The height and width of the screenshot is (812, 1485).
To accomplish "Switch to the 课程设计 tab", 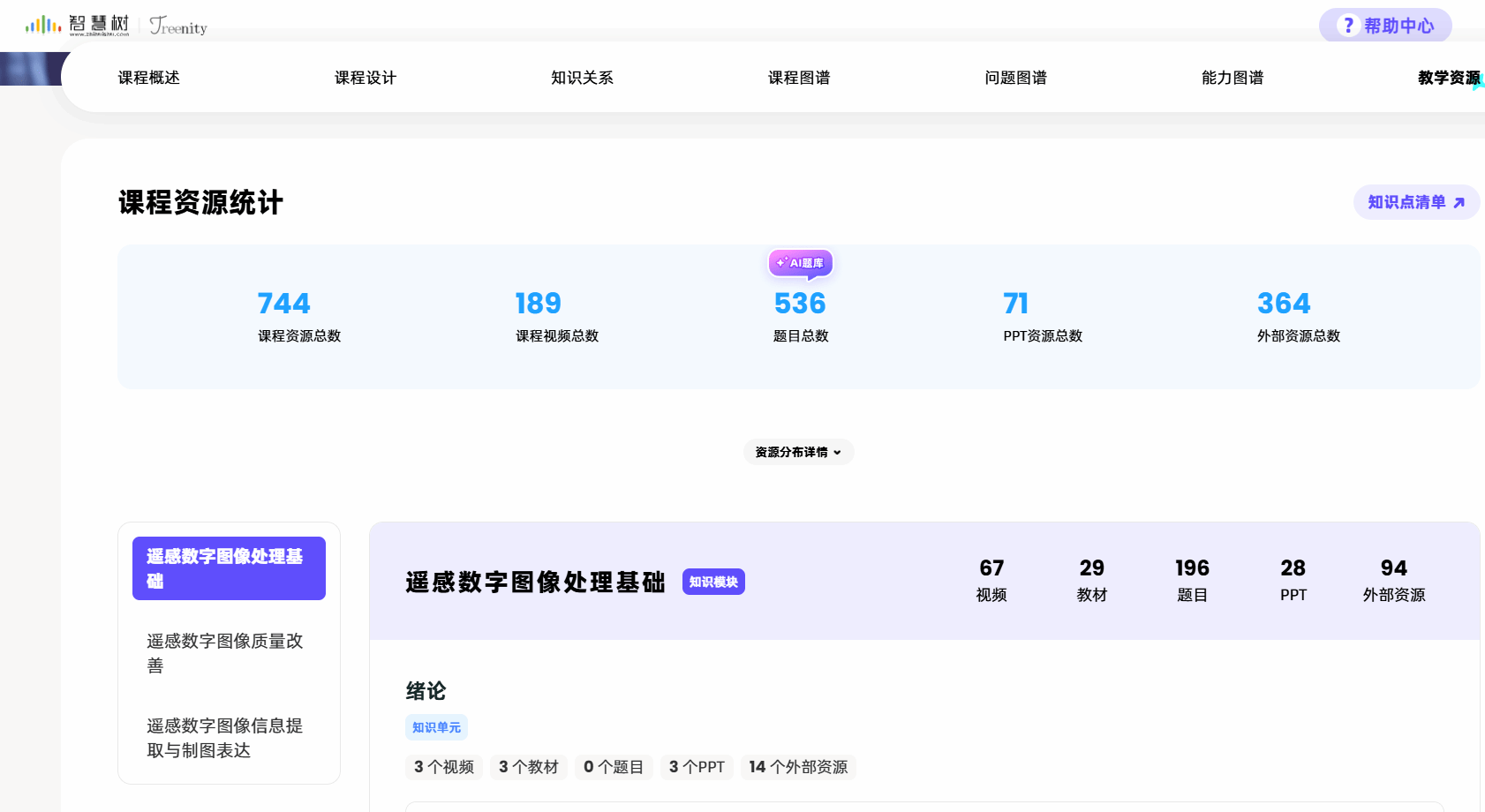I will (366, 78).
